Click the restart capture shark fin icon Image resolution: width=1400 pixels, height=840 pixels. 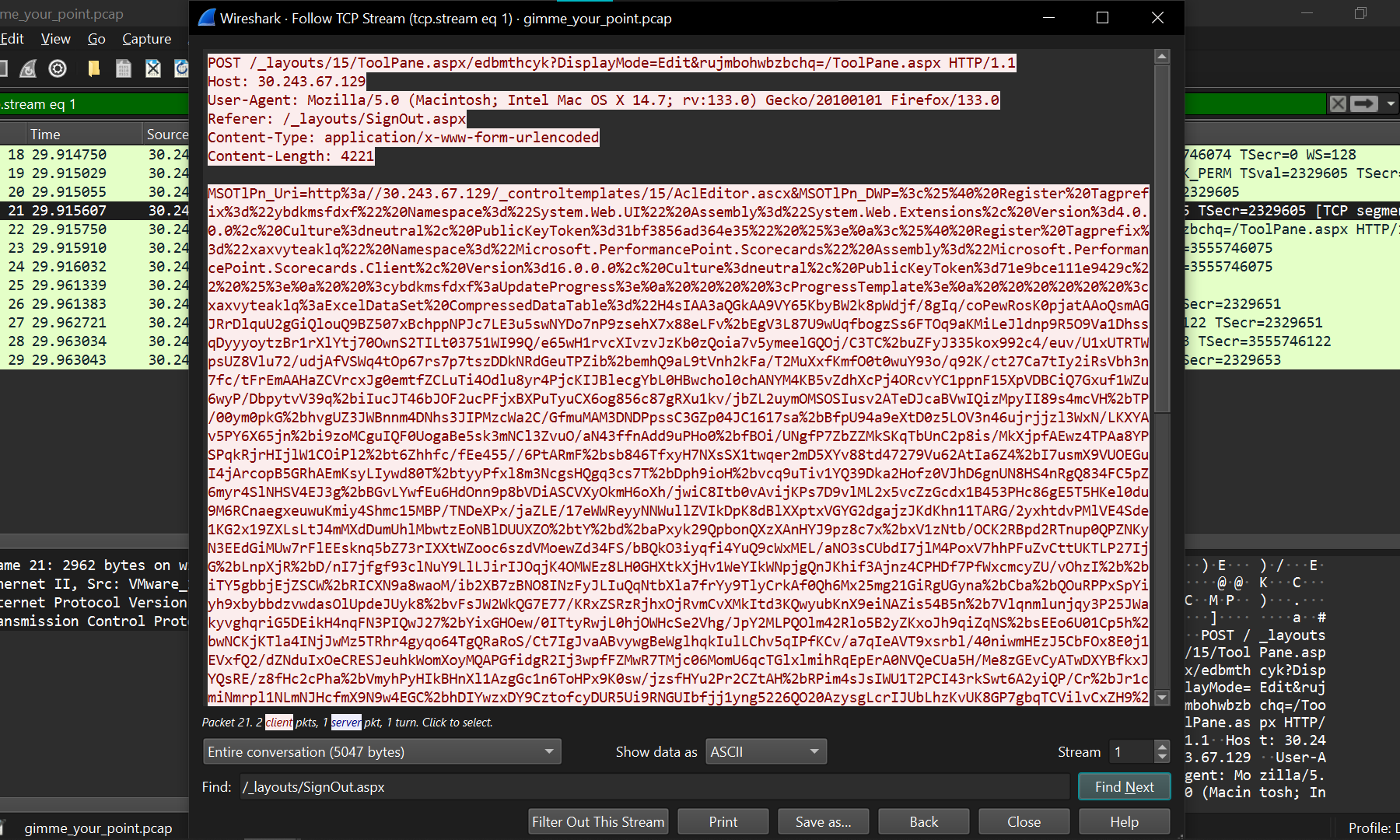[x=28, y=68]
